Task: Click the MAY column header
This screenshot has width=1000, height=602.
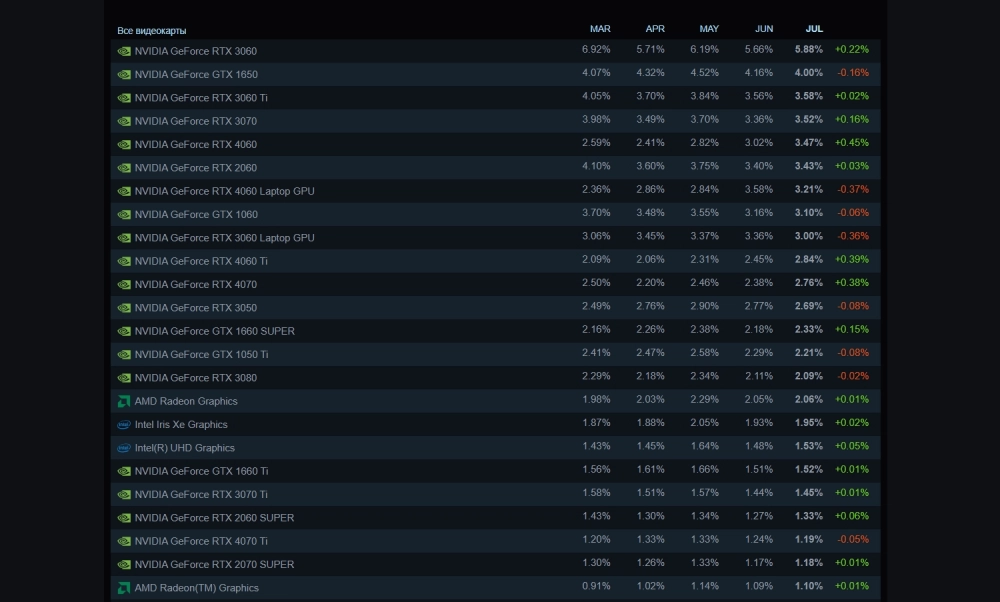Action: click(709, 29)
